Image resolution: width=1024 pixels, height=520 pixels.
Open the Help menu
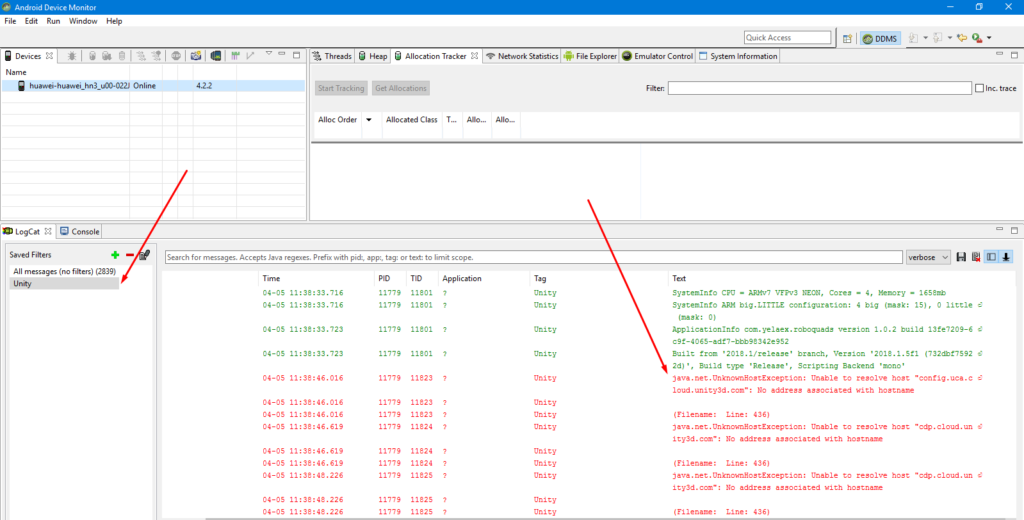click(114, 21)
